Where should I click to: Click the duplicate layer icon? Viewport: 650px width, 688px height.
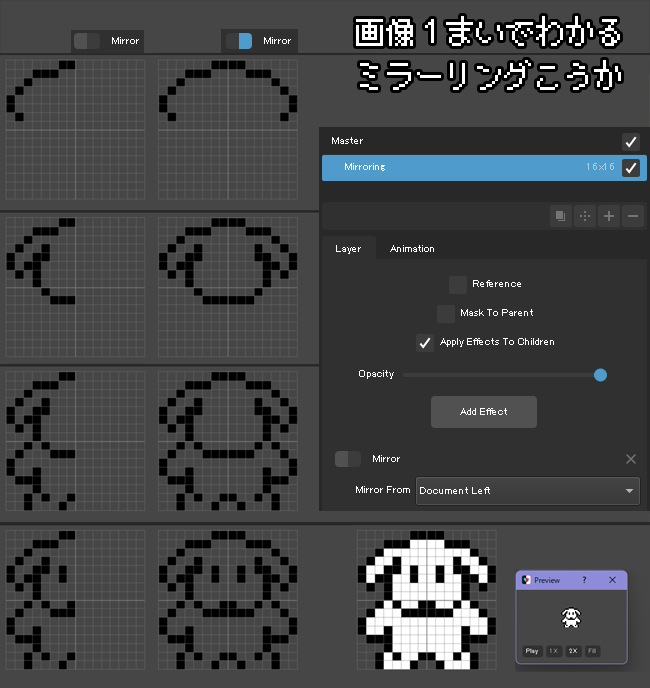click(x=560, y=216)
